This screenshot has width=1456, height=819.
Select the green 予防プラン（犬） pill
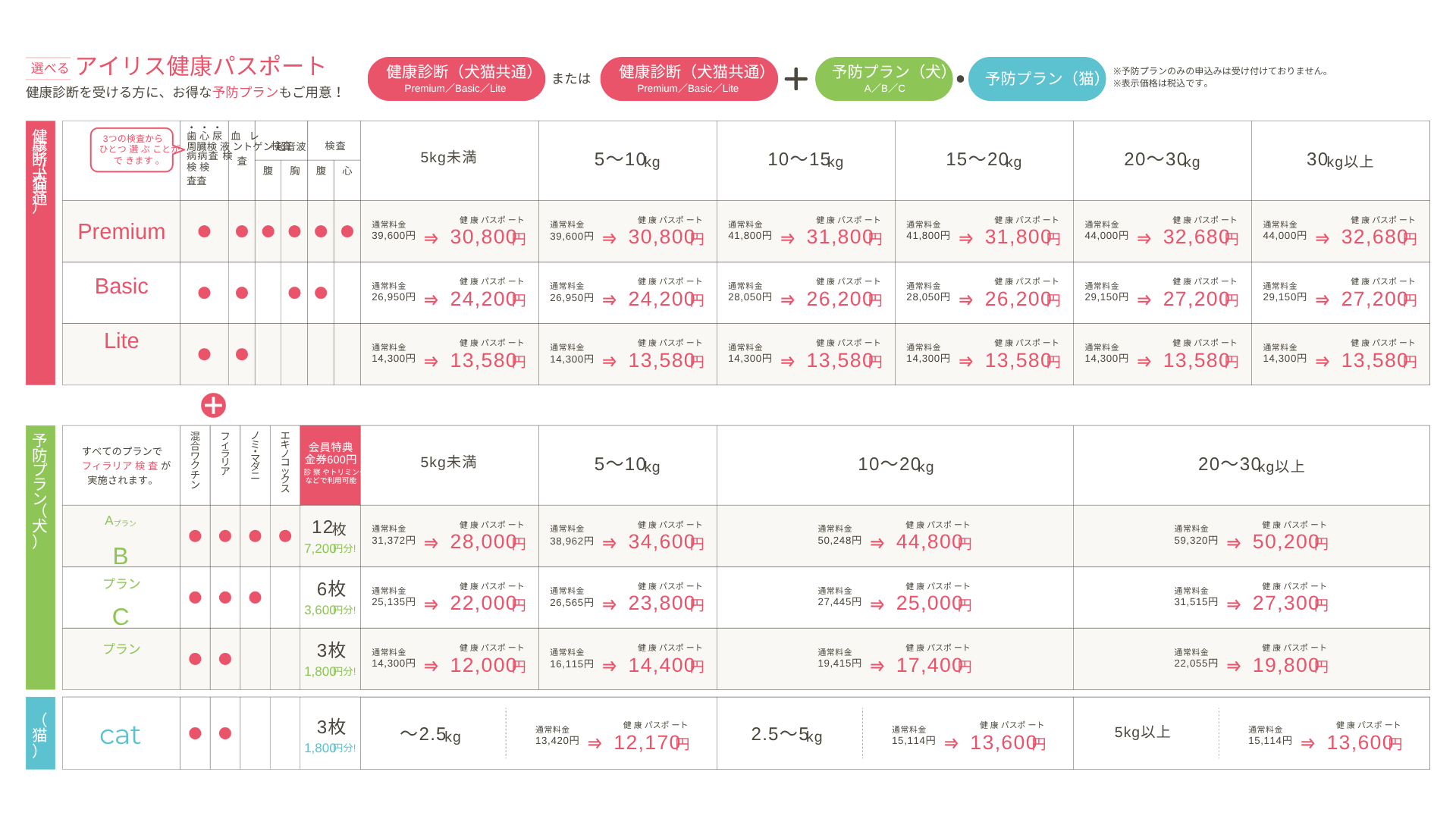click(x=883, y=79)
